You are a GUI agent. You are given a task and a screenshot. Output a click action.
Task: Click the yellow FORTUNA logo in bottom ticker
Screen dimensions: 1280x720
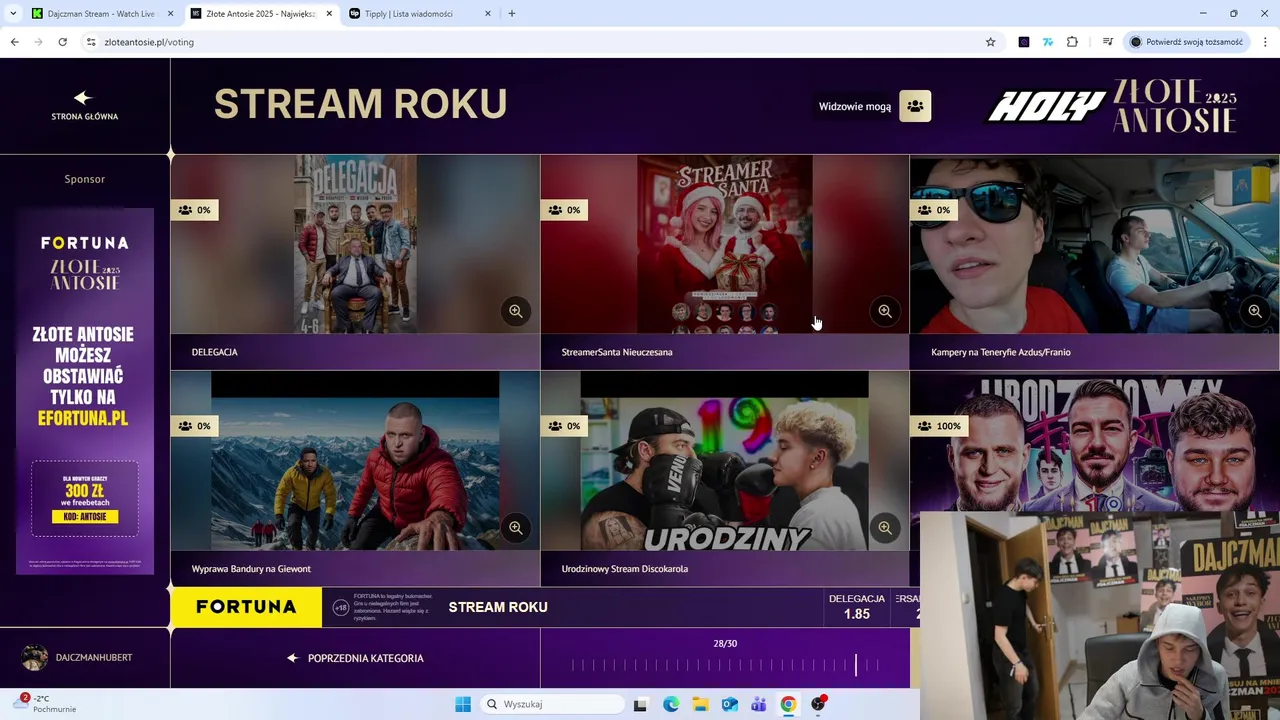246,607
